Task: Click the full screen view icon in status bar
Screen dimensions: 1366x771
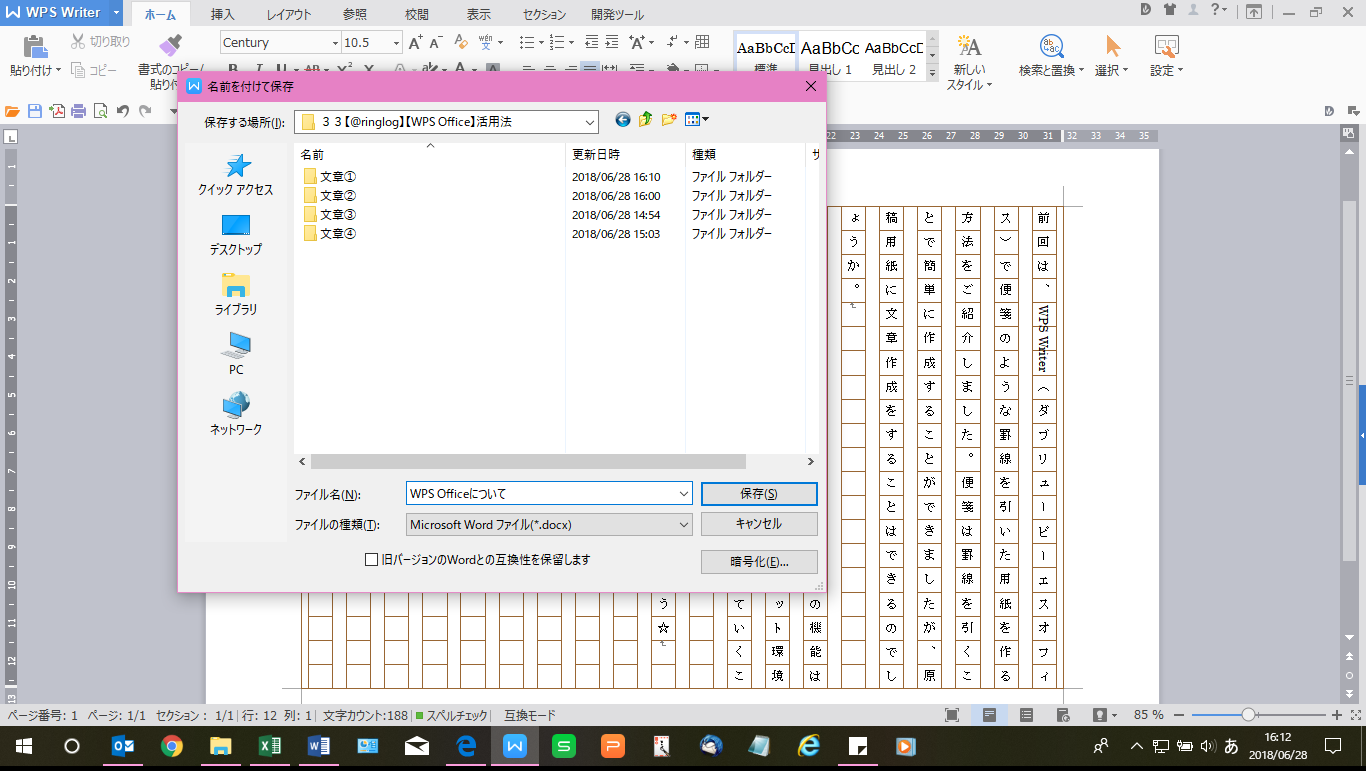Action: click(x=952, y=715)
